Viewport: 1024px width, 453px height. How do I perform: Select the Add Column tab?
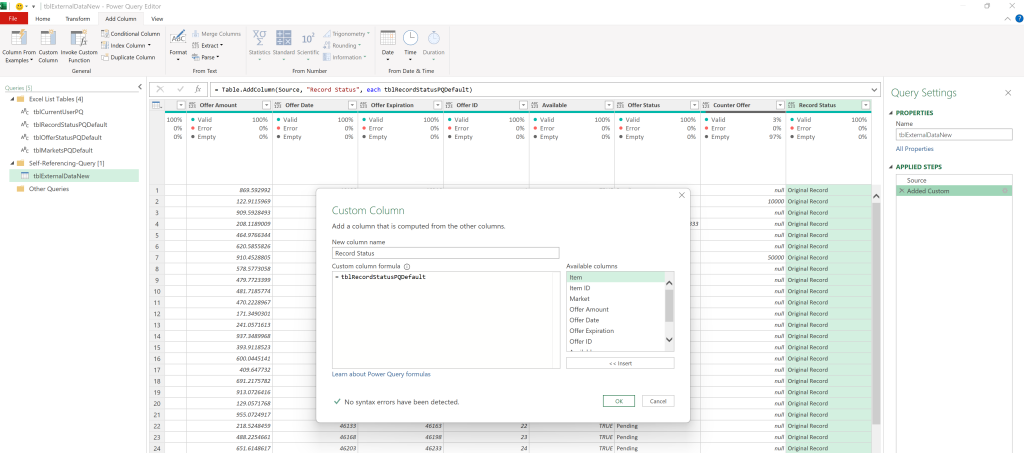click(121, 19)
